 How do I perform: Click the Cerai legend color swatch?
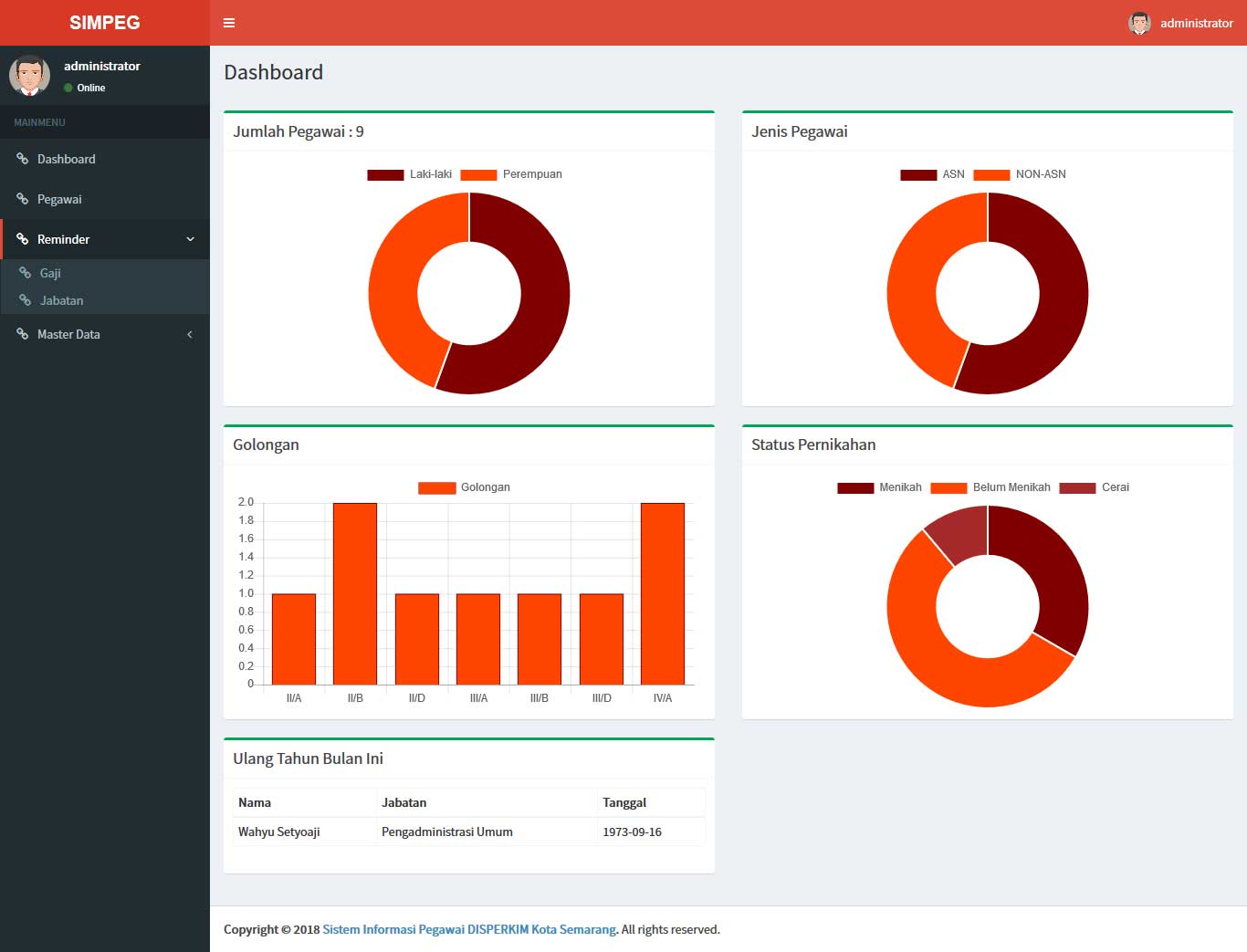1077,487
